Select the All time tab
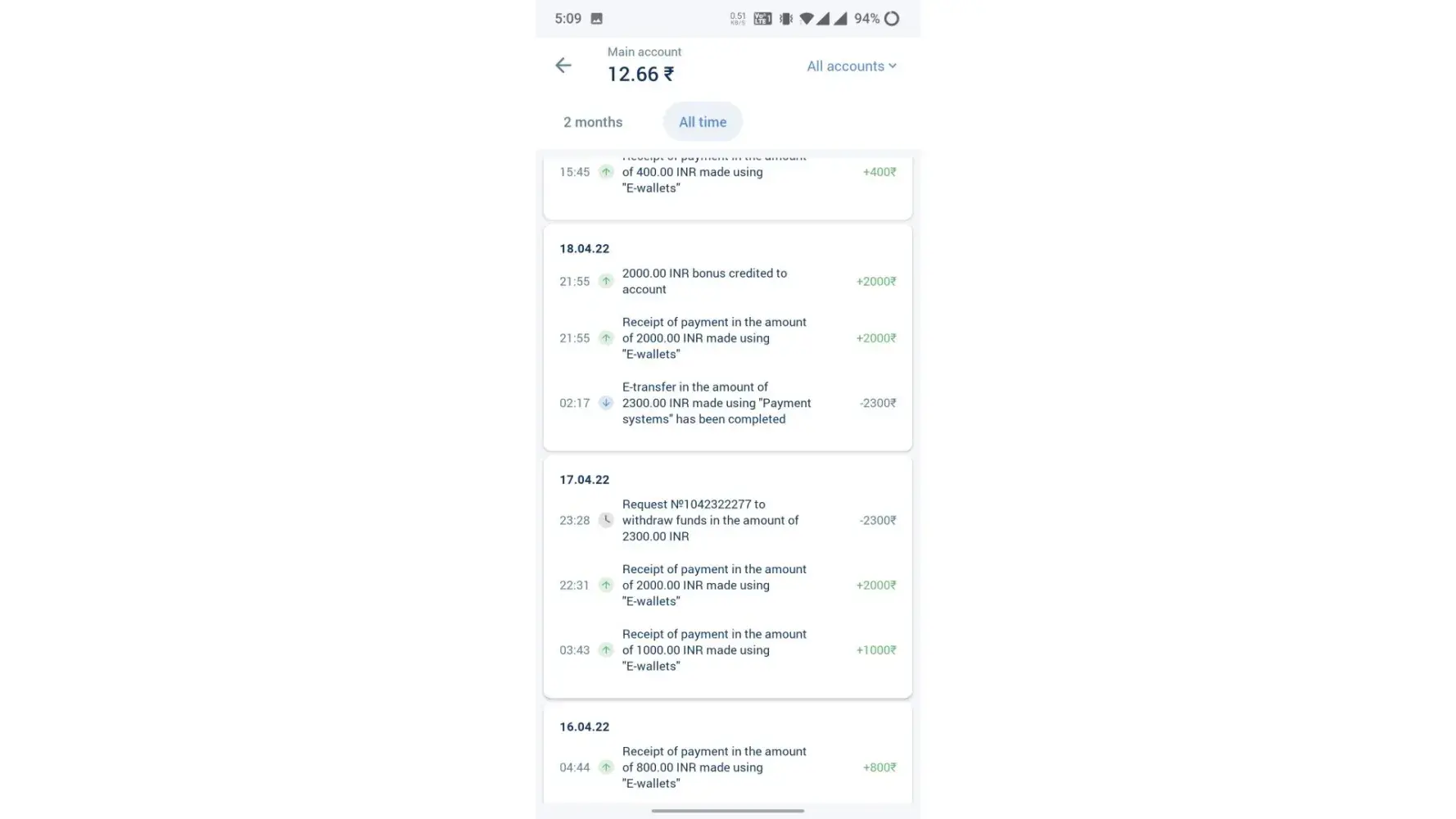The height and width of the screenshot is (819, 1456). point(703,122)
